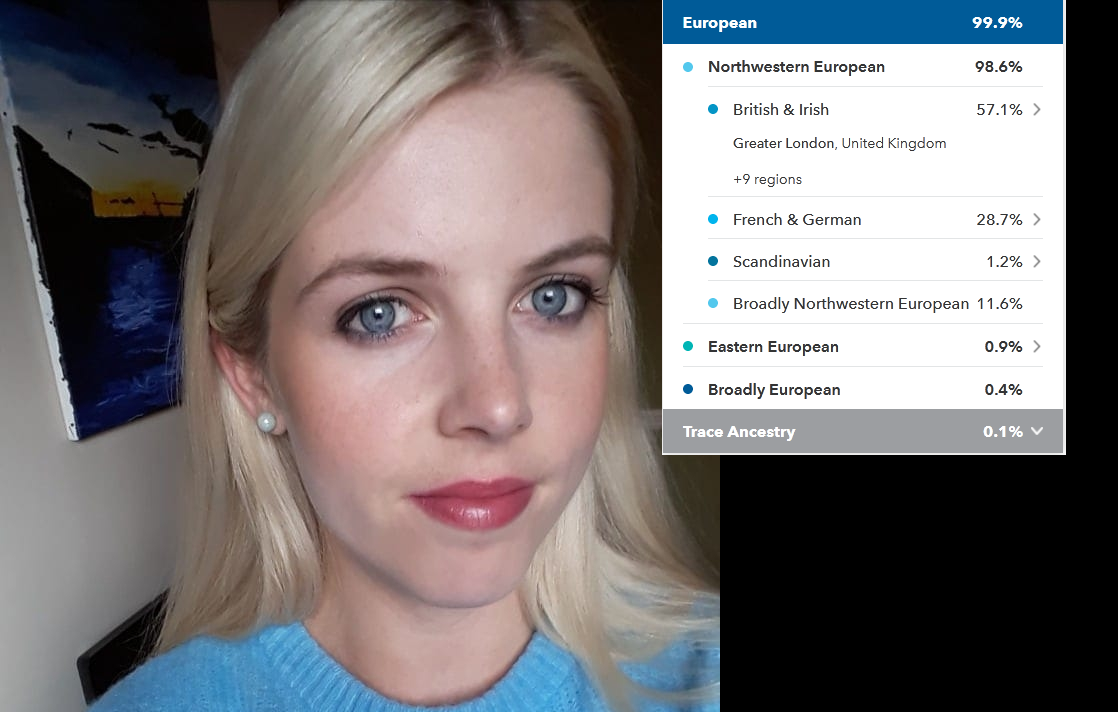The height and width of the screenshot is (712, 1118).
Task: Expand the Eastern European chevron arrow
Action: pos(1036,347)
